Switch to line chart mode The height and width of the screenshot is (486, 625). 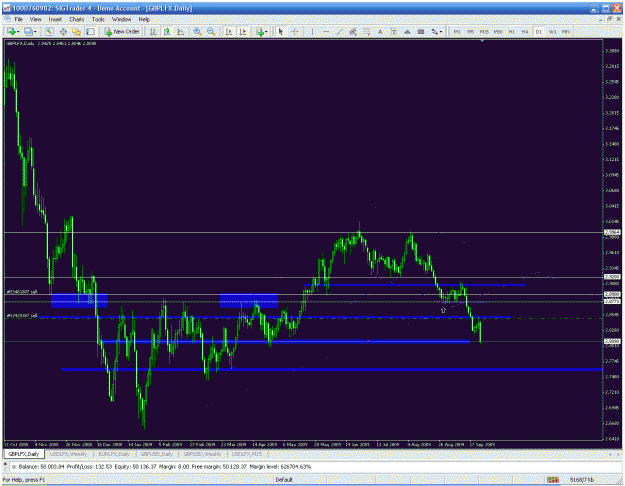181,31
